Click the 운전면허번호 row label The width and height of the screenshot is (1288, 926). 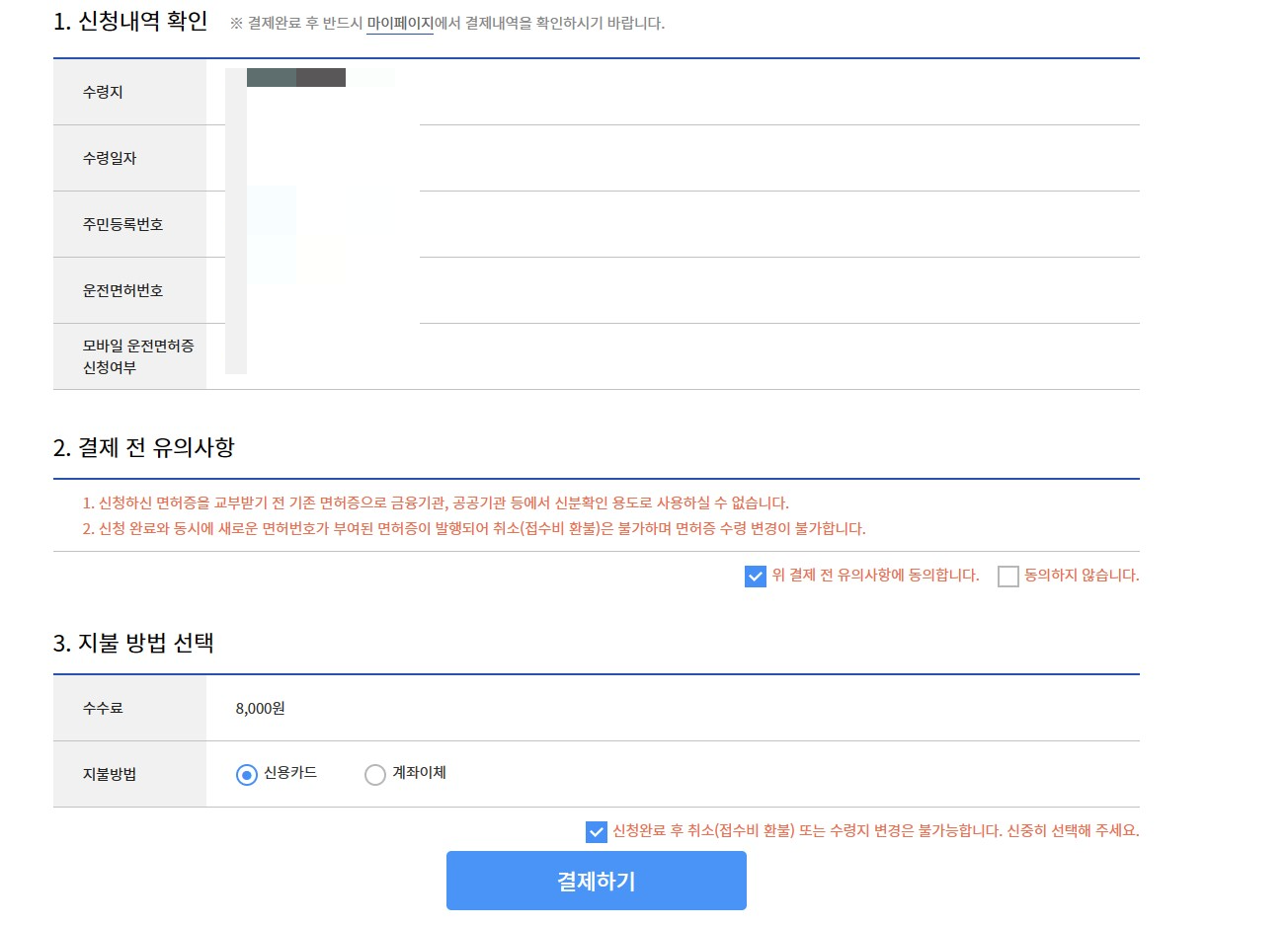122,290
